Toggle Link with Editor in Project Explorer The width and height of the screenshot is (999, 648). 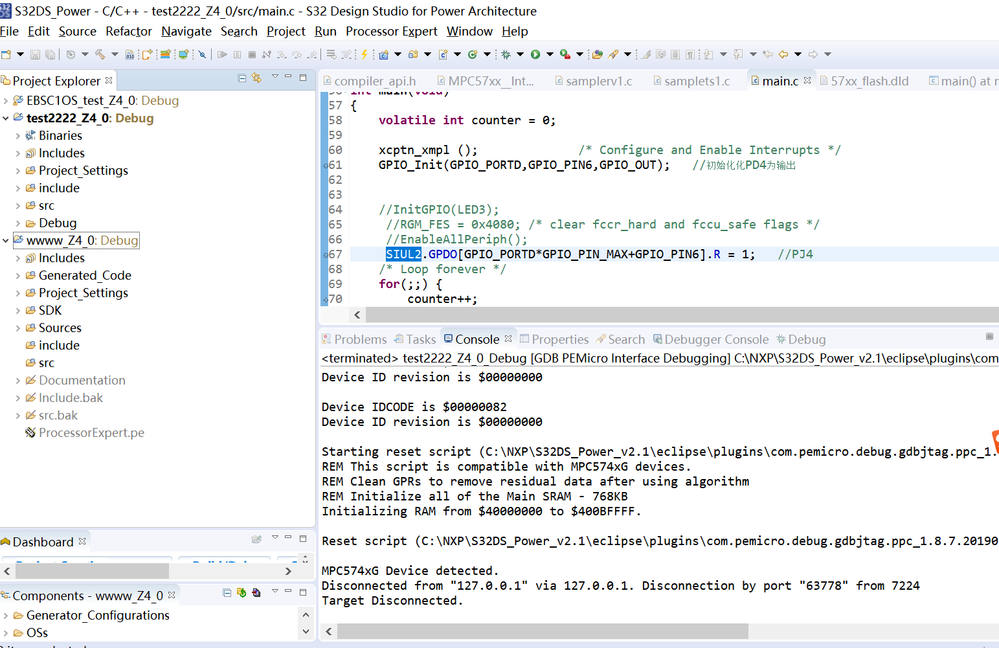pyautogui.click(x=256, y=78)
